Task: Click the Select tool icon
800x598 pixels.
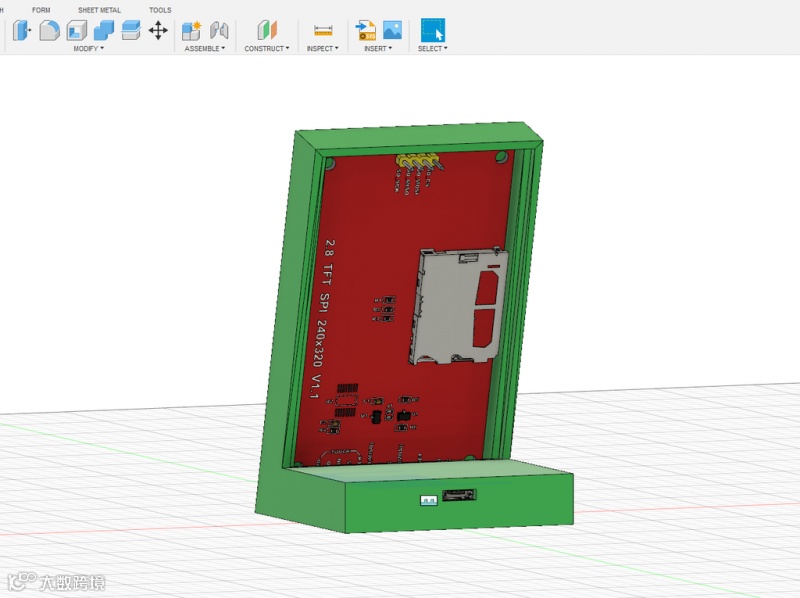Action: [x=433, y=30]
